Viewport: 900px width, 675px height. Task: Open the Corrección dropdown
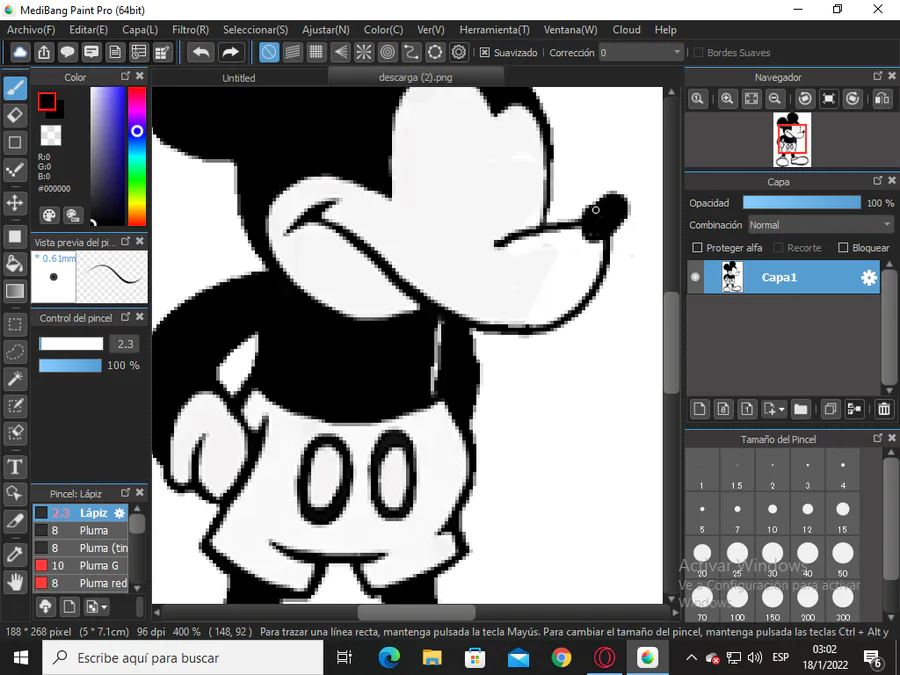tap(641, 52)
